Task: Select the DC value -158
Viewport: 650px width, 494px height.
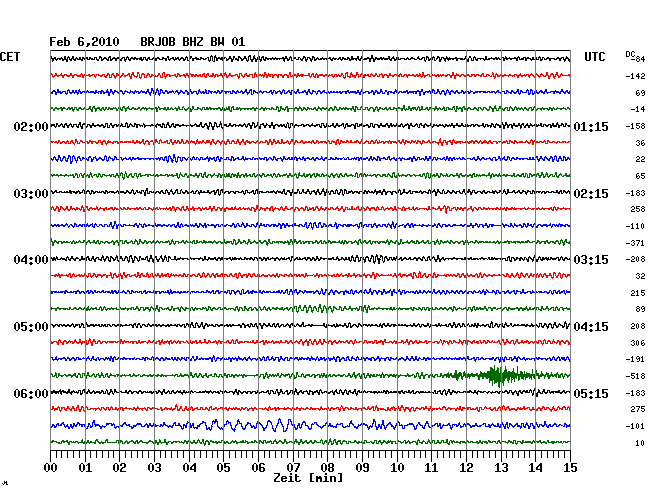Action: [635, 126]
